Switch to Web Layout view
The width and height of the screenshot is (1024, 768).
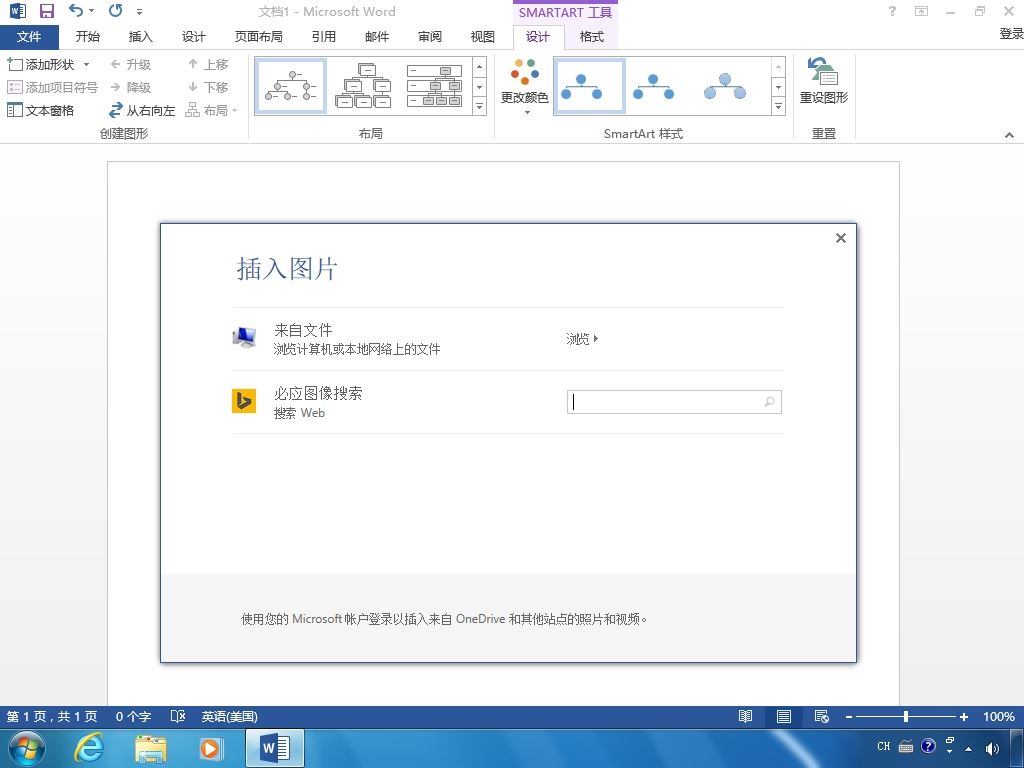(x=822, y=717)
